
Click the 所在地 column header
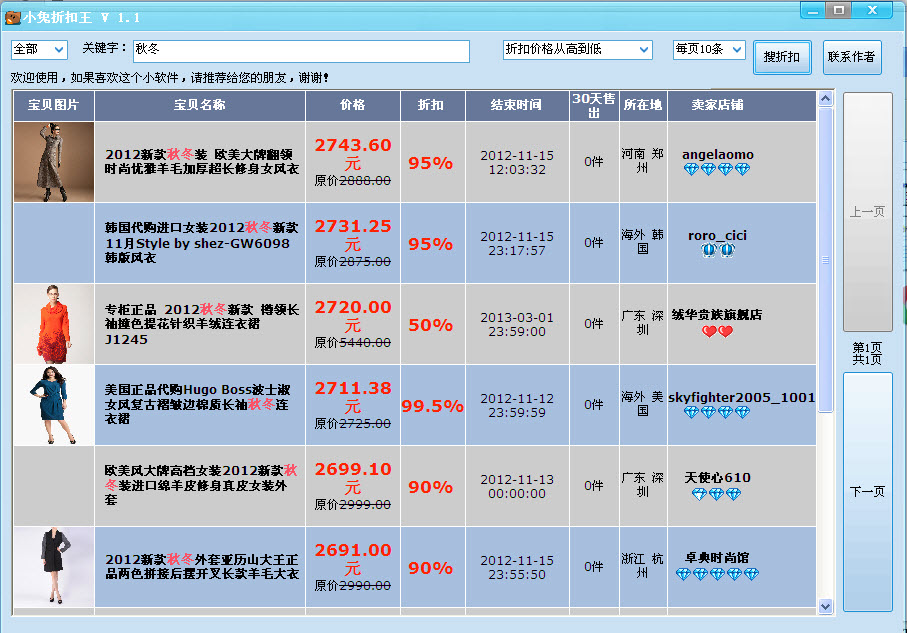[643, 105]
